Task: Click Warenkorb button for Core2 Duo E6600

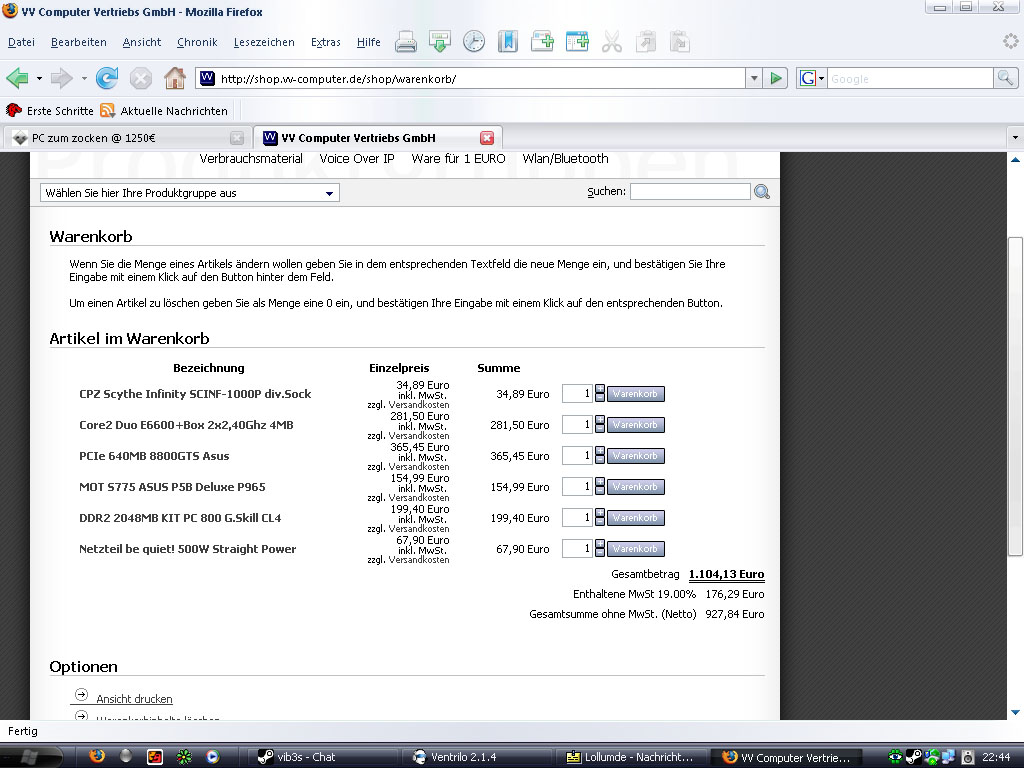Action: [x=635, y=424]
